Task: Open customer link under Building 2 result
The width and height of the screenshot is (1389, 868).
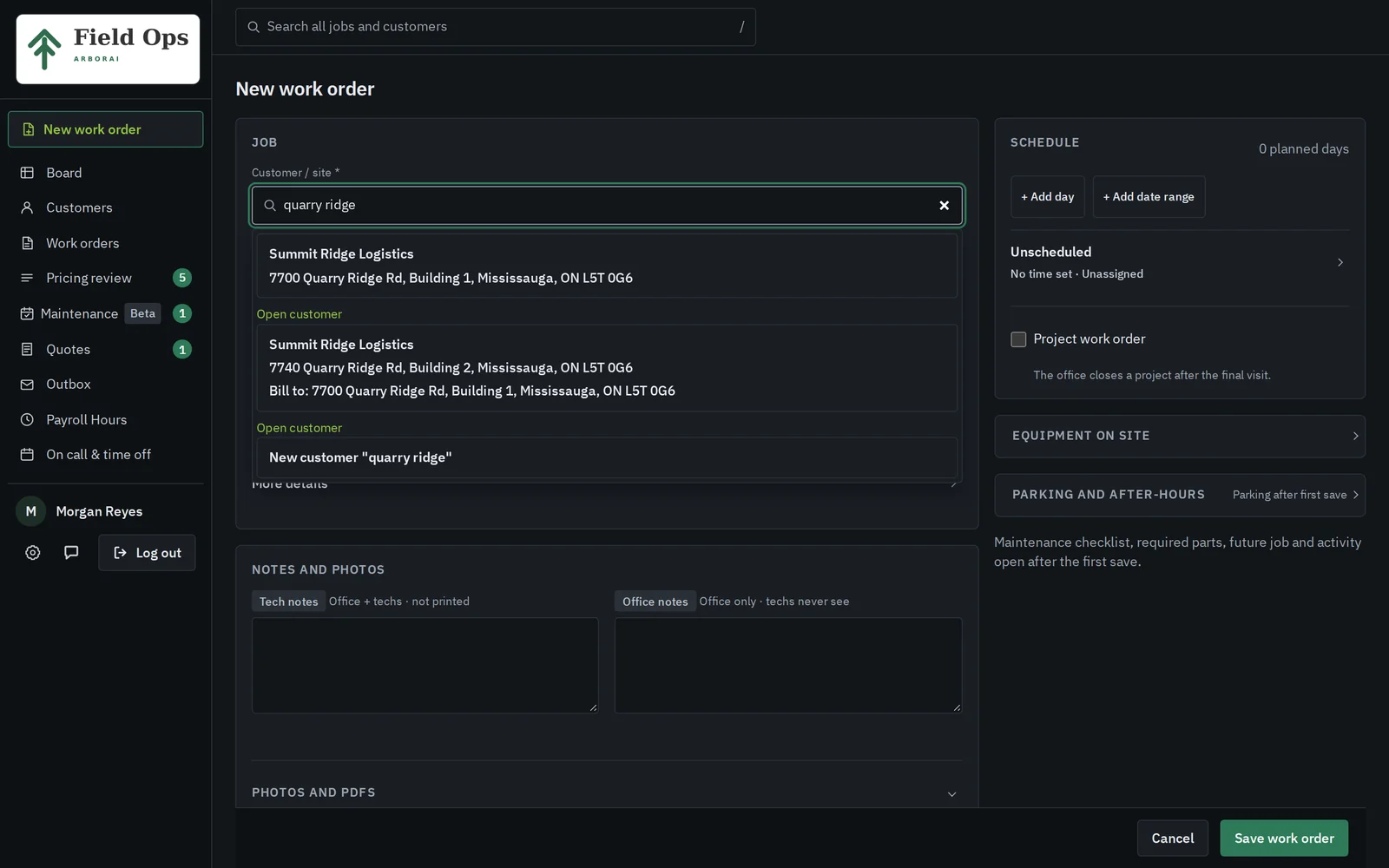Action: (x=299, y=428)
